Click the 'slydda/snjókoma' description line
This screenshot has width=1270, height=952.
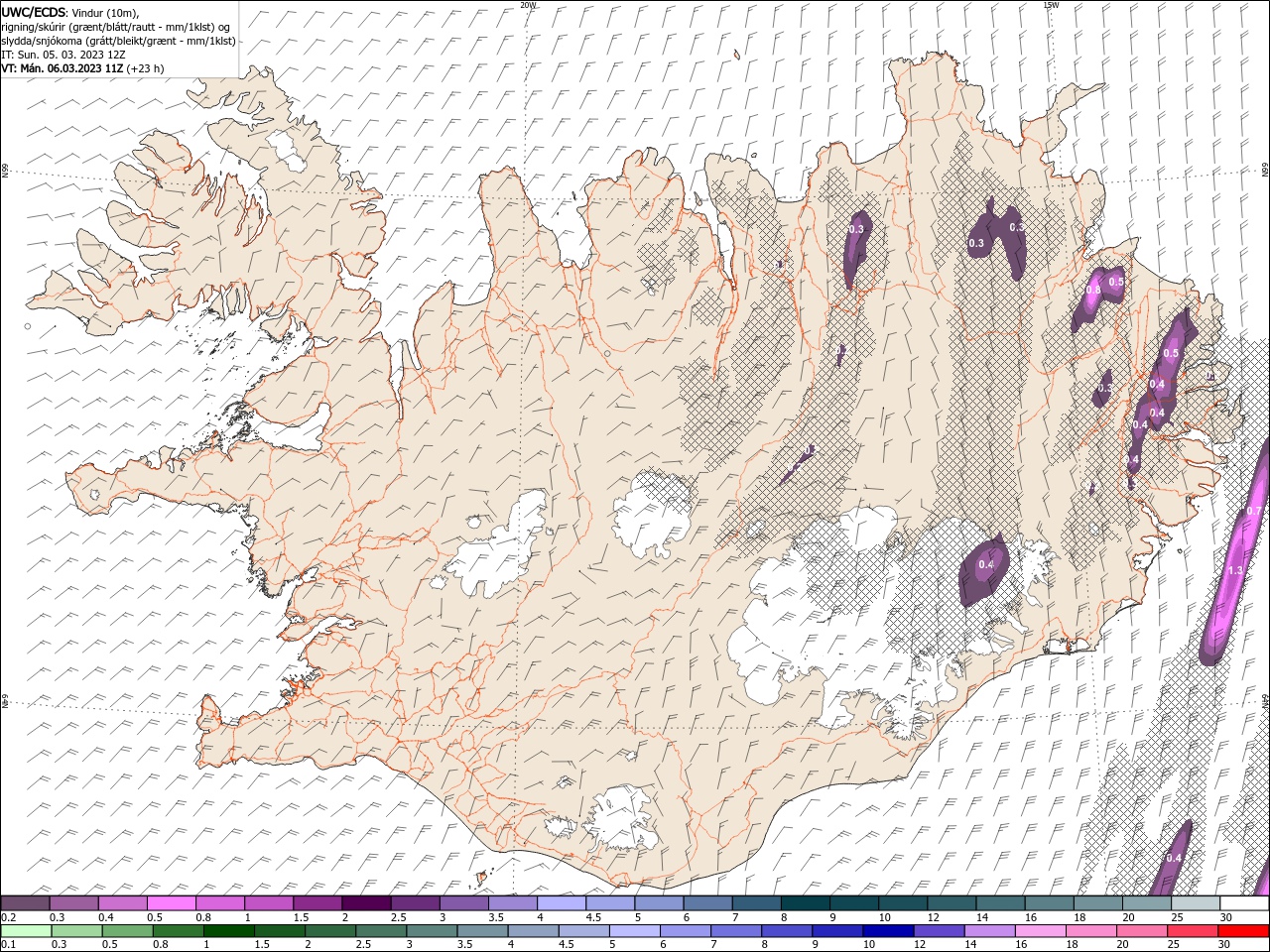[119, 41]
